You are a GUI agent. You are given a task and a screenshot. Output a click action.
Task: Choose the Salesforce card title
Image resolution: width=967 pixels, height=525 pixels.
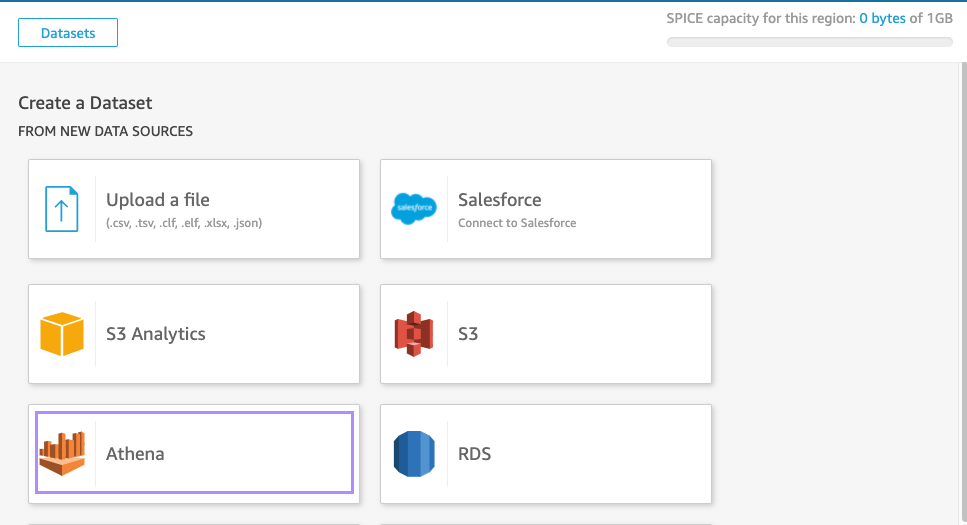(500, 200)
